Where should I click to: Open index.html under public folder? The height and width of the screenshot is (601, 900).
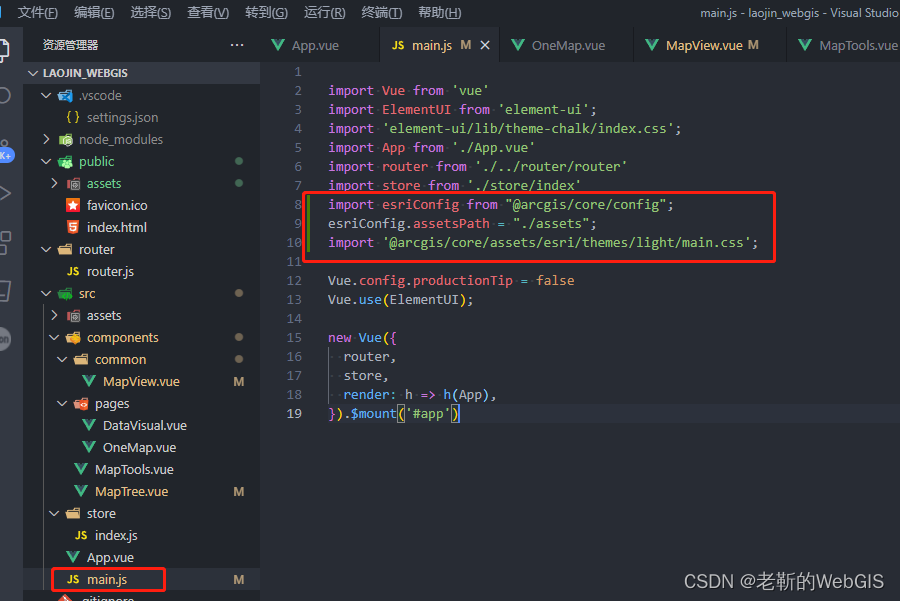pyautogui.click(x=116, y=227)
